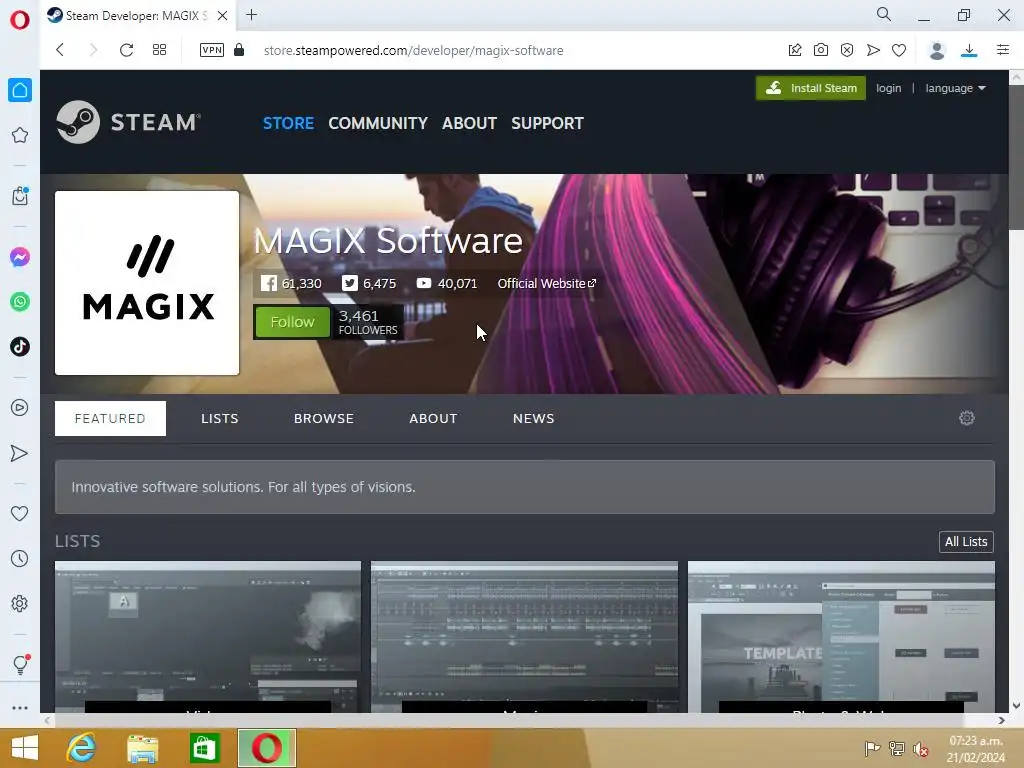1024x768 pixels.
Task: Go back to previous page
Action: pyautogui.click(x=60, y=50)
